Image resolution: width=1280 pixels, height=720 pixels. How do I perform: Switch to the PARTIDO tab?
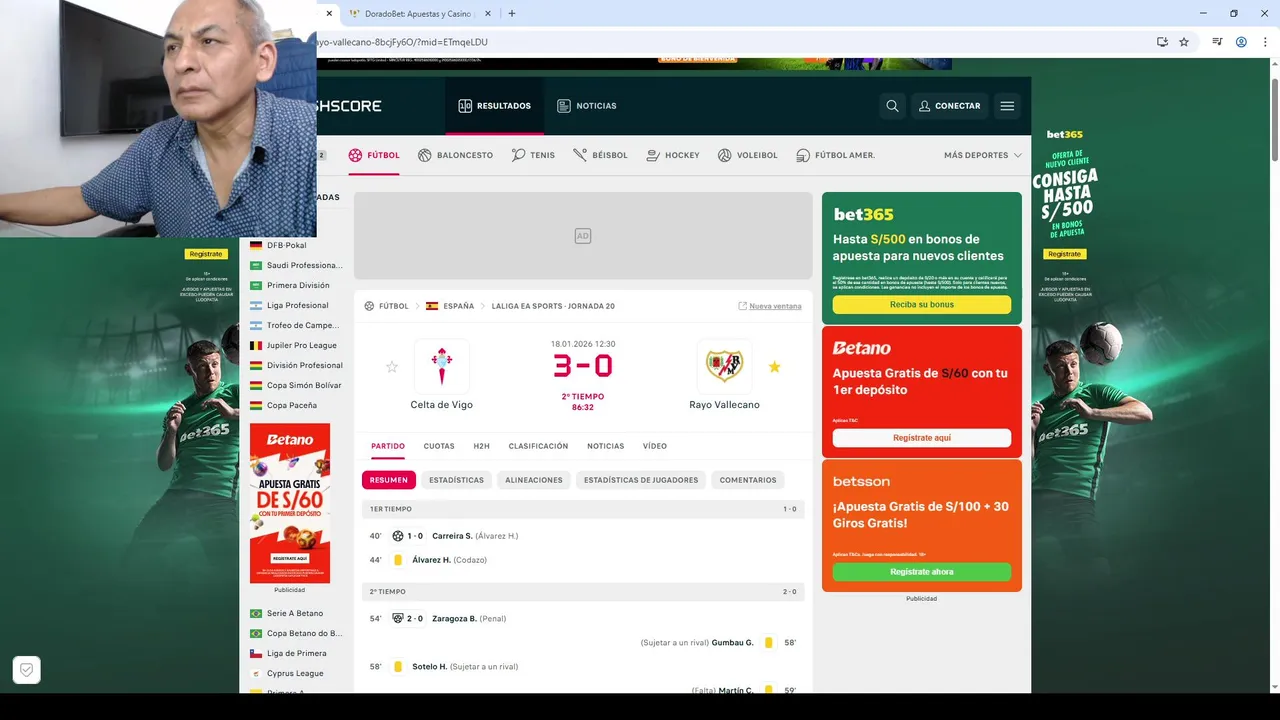coord(388,446)
